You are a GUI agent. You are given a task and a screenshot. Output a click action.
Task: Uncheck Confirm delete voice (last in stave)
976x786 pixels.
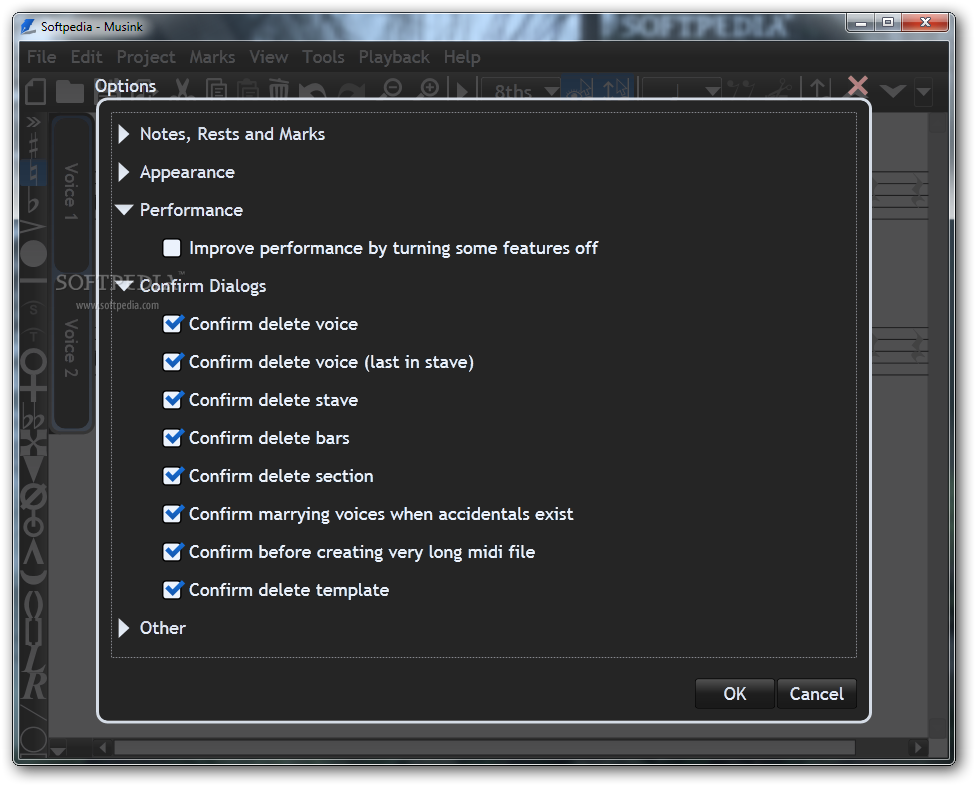(172, 362)
